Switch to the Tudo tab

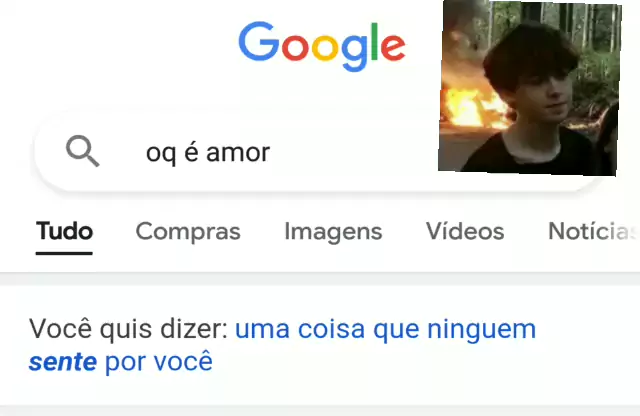coord(64,231)
